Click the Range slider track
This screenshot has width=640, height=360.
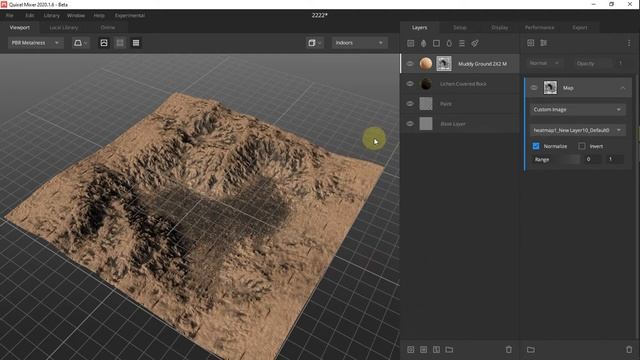(557, 160)
